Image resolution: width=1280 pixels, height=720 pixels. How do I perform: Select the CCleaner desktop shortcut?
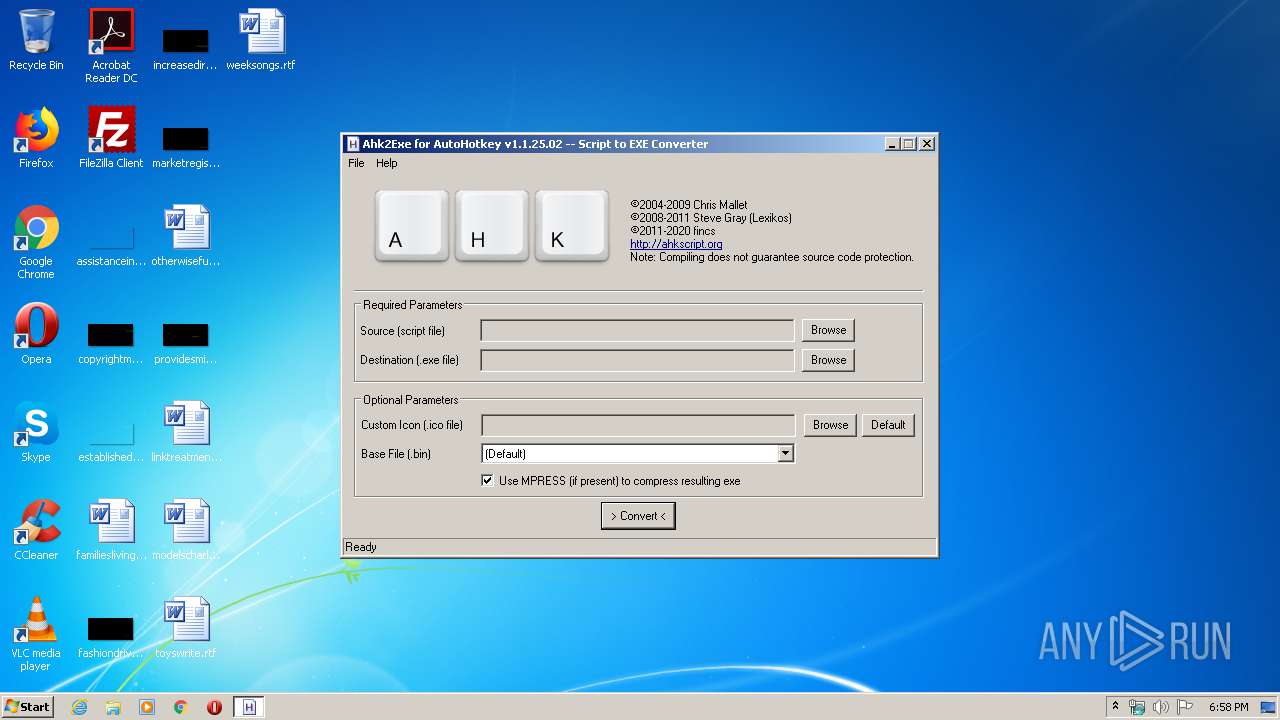[36, 530]
